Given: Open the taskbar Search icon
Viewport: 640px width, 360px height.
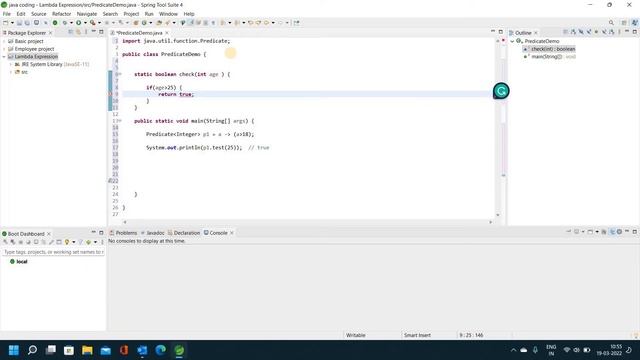Looking at the screenshot, I should 32,350.
